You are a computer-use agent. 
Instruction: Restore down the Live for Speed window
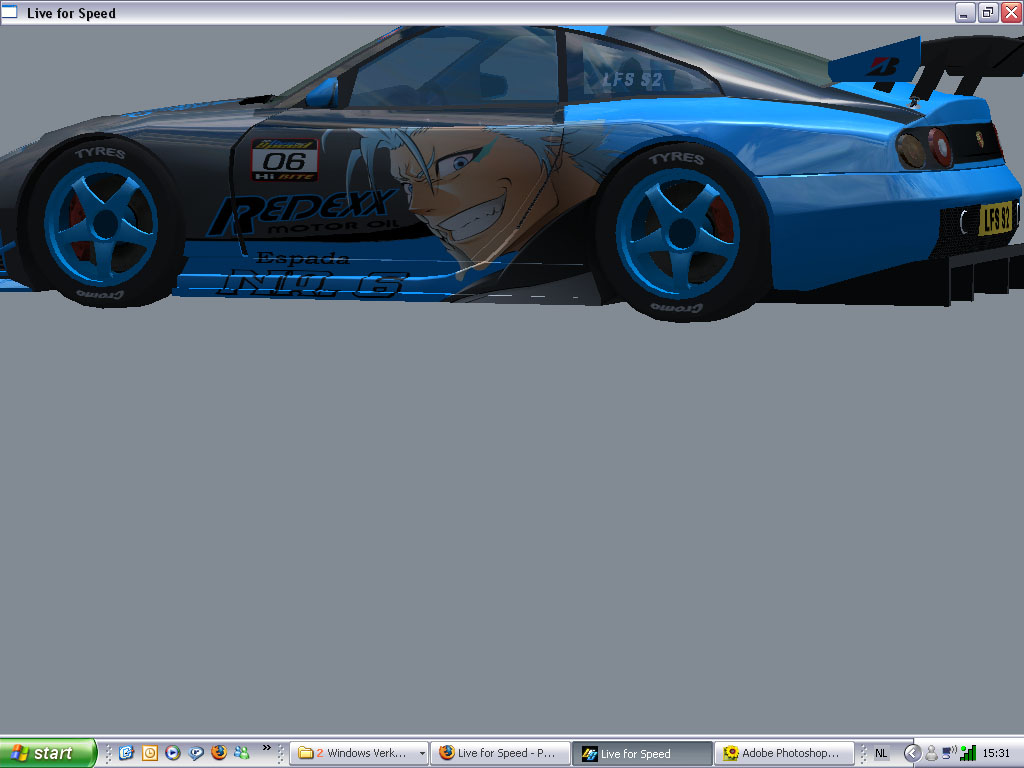point(988,13)
